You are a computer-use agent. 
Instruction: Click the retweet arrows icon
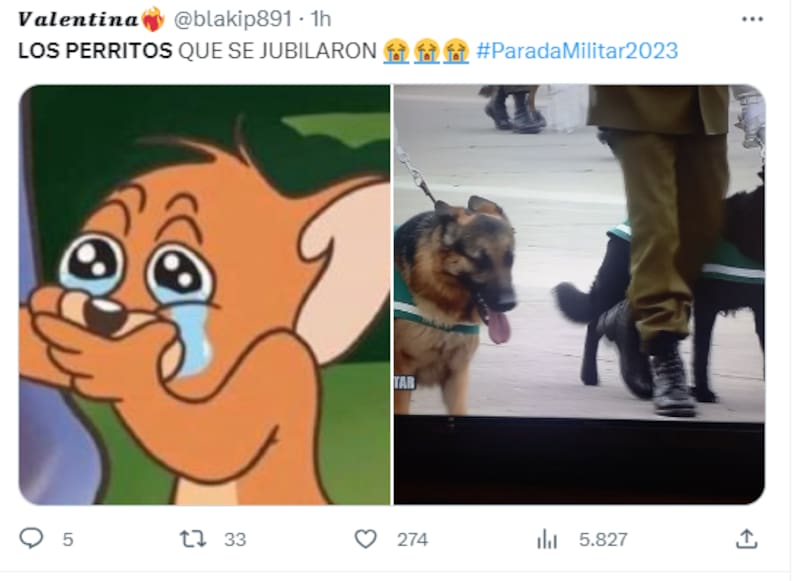[x=193, y=539]
